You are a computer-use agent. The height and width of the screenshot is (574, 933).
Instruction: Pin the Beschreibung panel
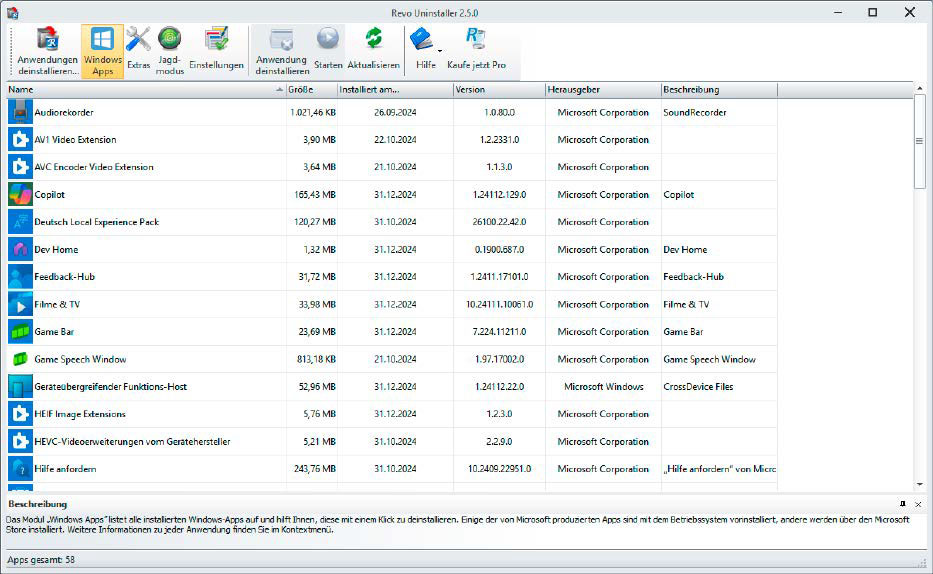(x=903, y=504)
